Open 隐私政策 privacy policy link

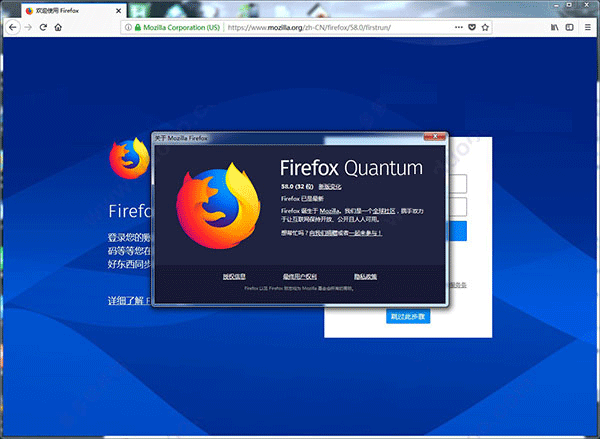point(365,276)
